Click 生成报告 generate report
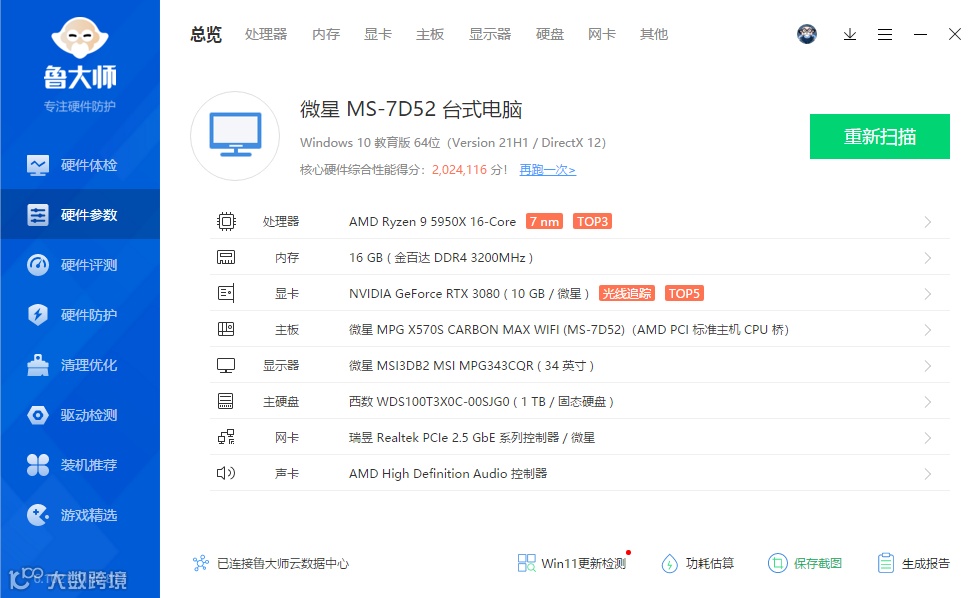Viewport: 979px width, 598px height. (913, 564)
